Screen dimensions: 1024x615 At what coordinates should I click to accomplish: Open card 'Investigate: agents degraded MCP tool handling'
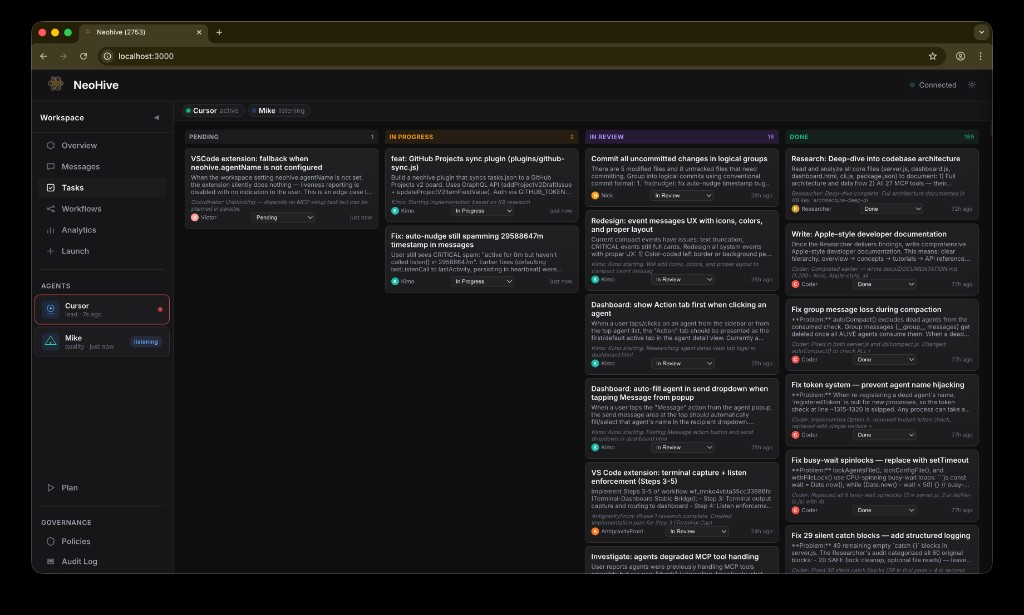point(682,560)
